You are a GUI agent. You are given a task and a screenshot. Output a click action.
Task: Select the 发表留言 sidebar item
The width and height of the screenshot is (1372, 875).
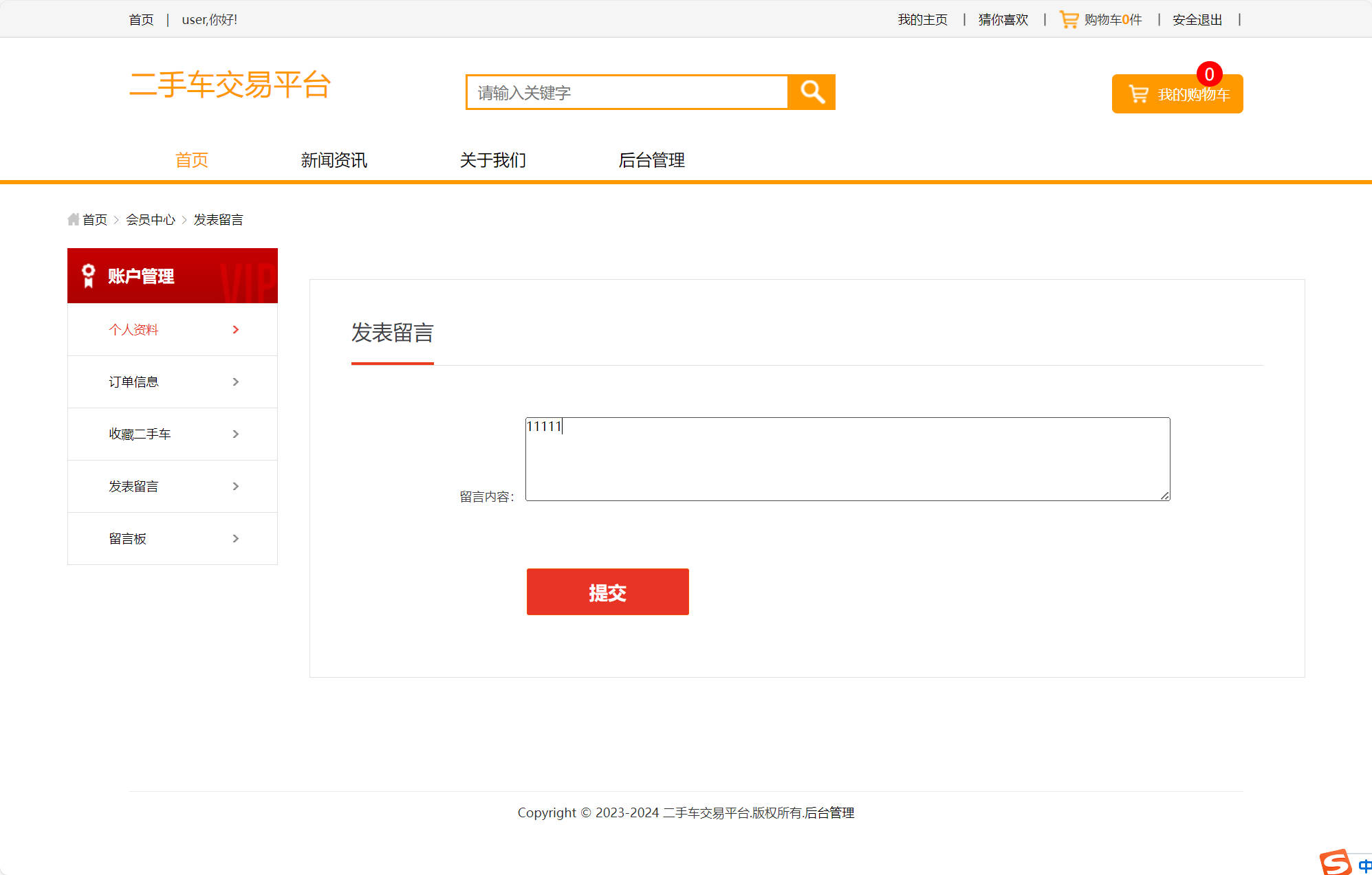135,486
